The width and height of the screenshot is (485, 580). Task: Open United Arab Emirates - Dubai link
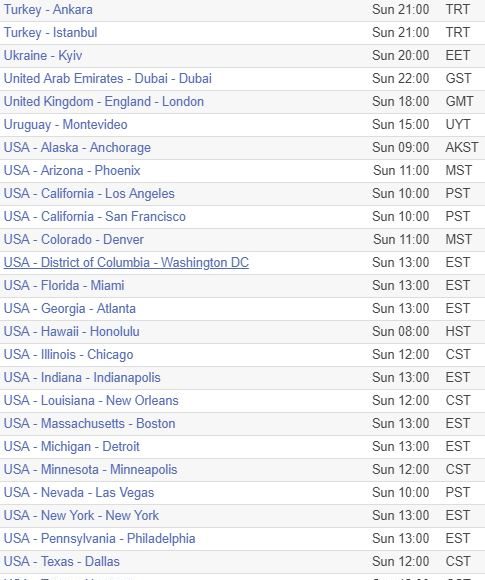coord(108,78)
